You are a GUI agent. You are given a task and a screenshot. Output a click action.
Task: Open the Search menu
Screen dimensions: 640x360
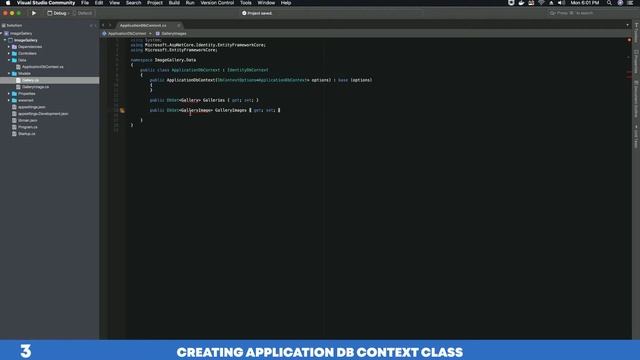point(133,3)
